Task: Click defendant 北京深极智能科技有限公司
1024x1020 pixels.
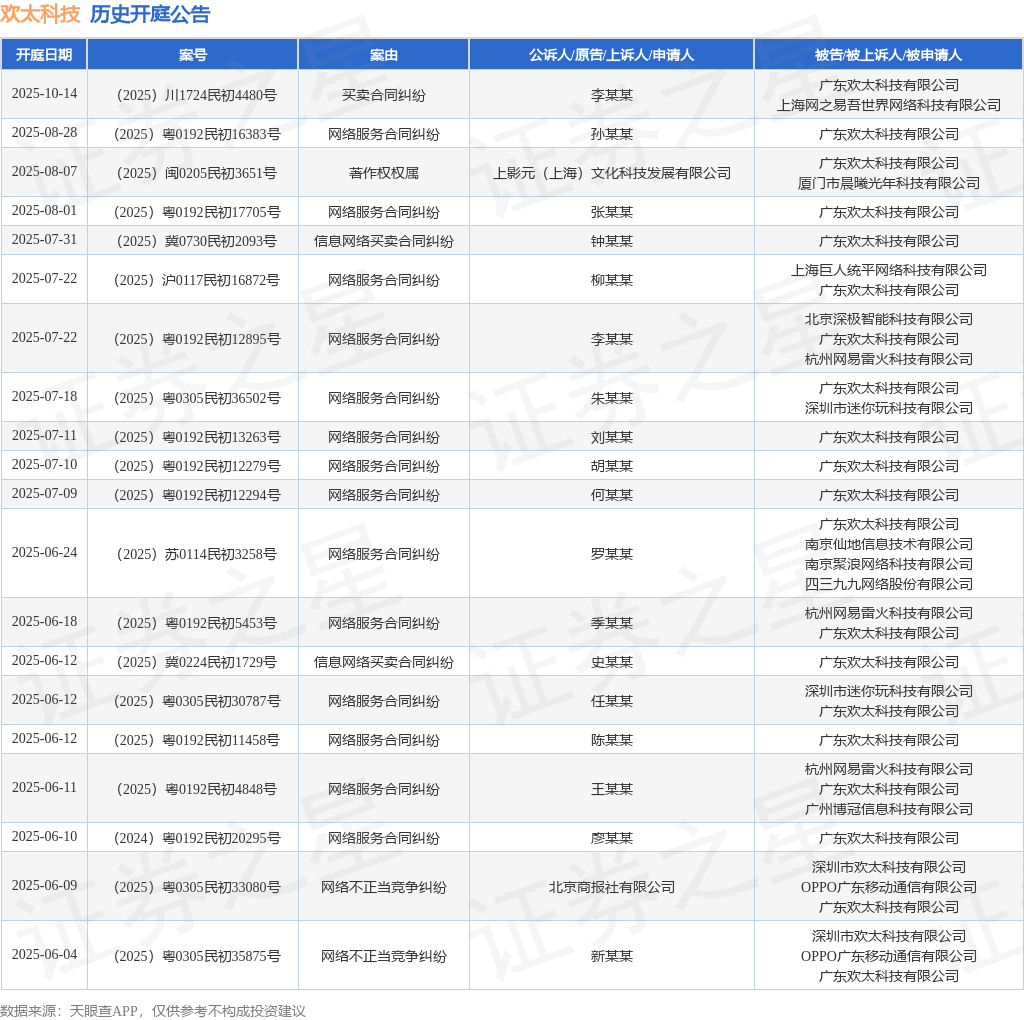Action: point(888,319)
